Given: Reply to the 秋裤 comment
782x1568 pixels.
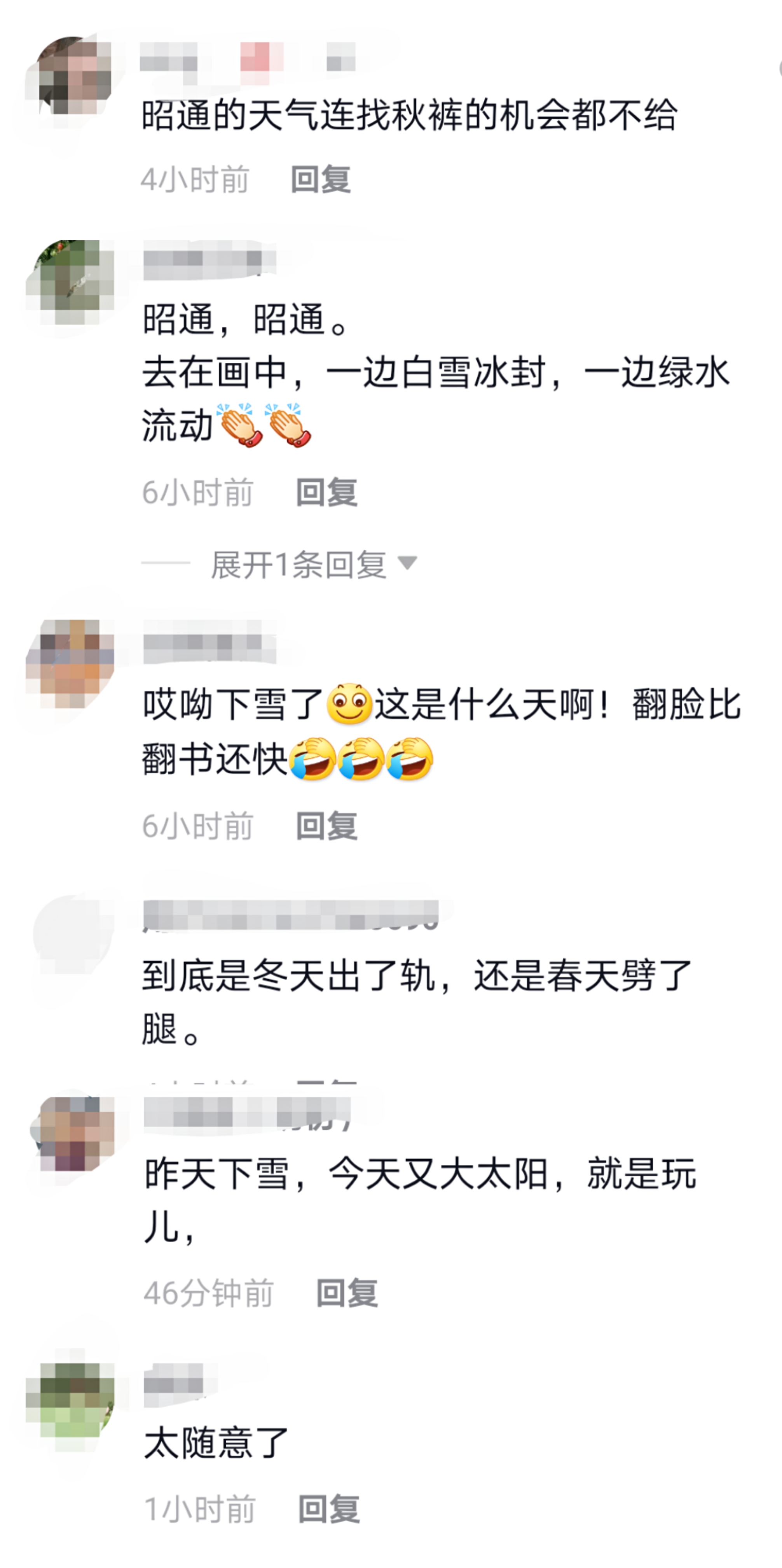Looking at the screenshot, I should pos(321,180).
